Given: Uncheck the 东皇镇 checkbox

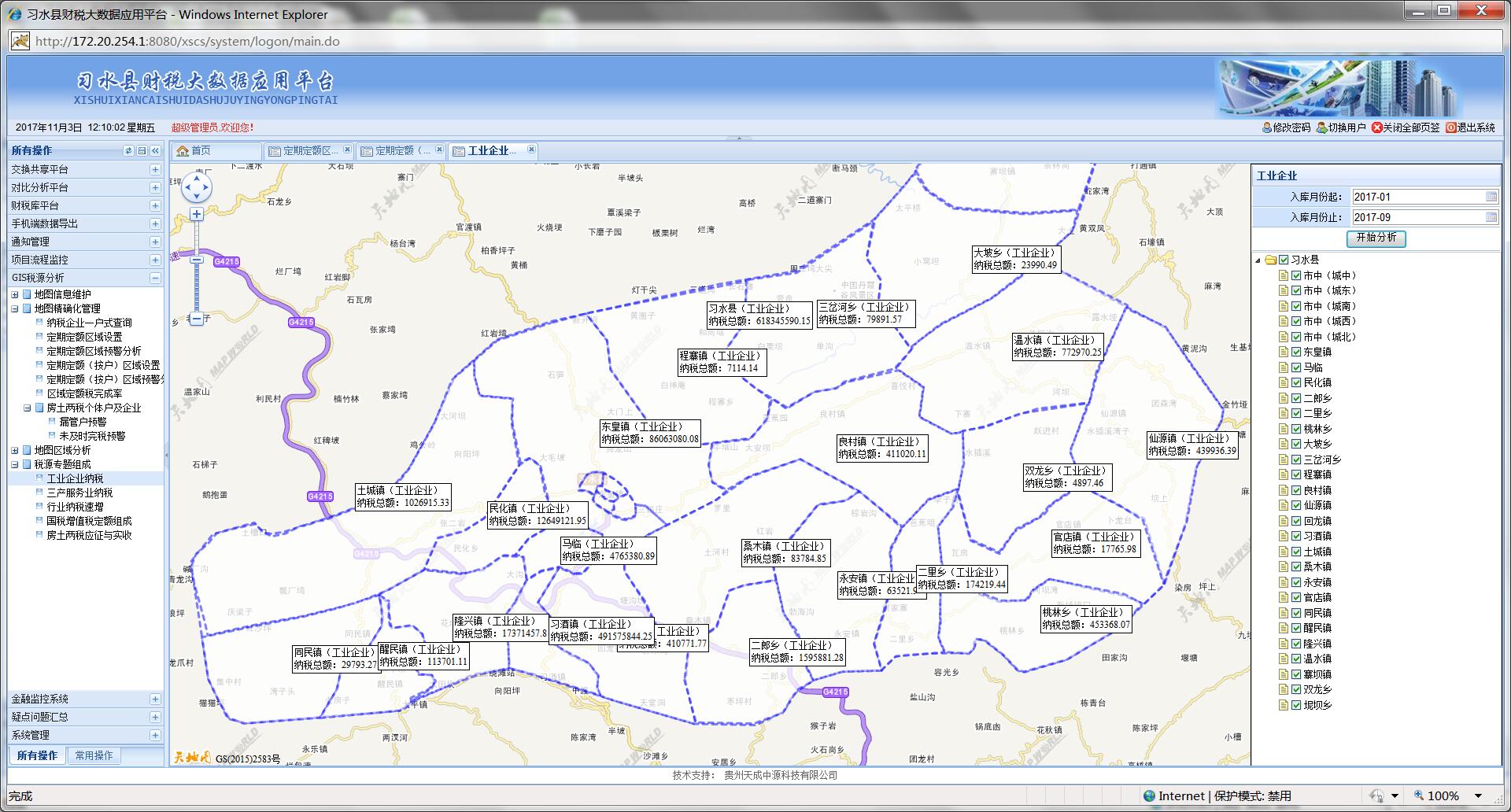Looking at the screenshot, I should tap(1295, 352).
